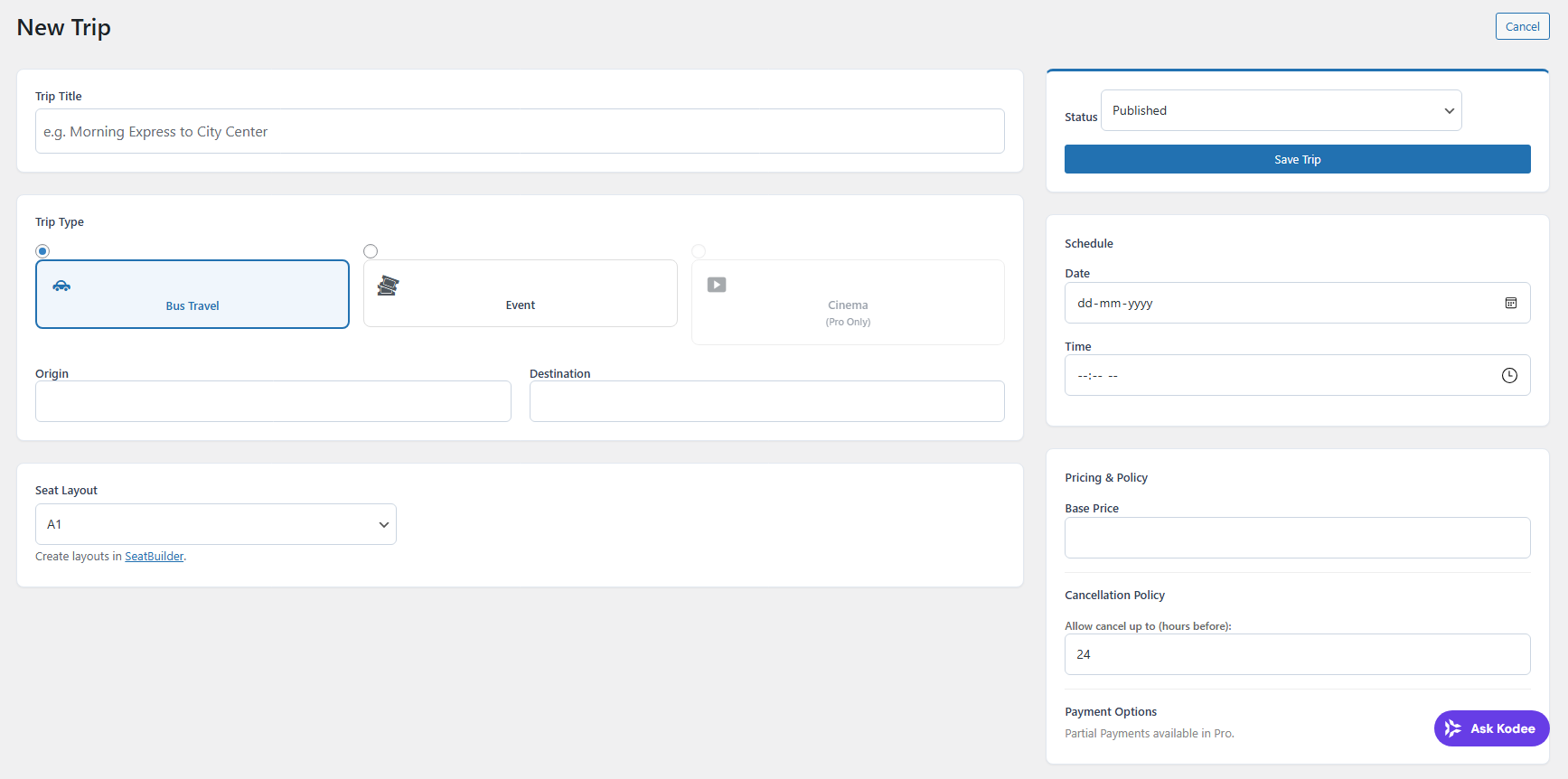Select the Event radio button

pos(371,251)
